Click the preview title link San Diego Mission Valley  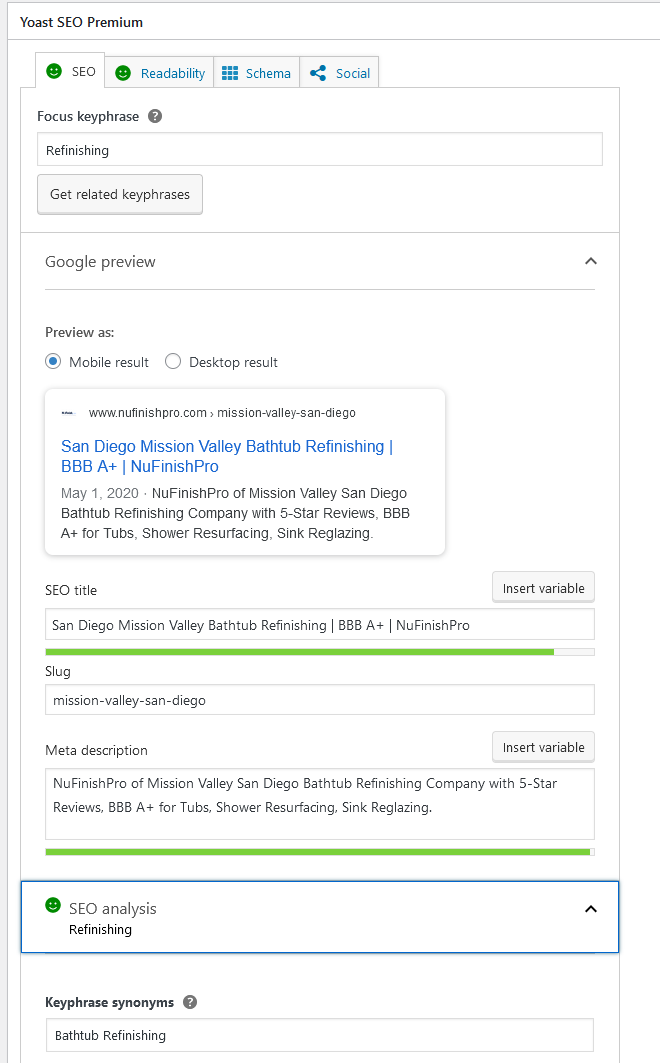coord(227,456)
